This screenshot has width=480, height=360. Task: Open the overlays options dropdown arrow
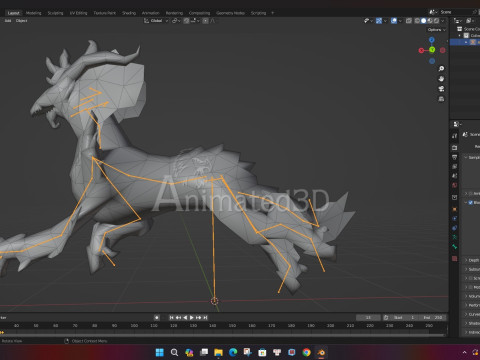(400, 21)
